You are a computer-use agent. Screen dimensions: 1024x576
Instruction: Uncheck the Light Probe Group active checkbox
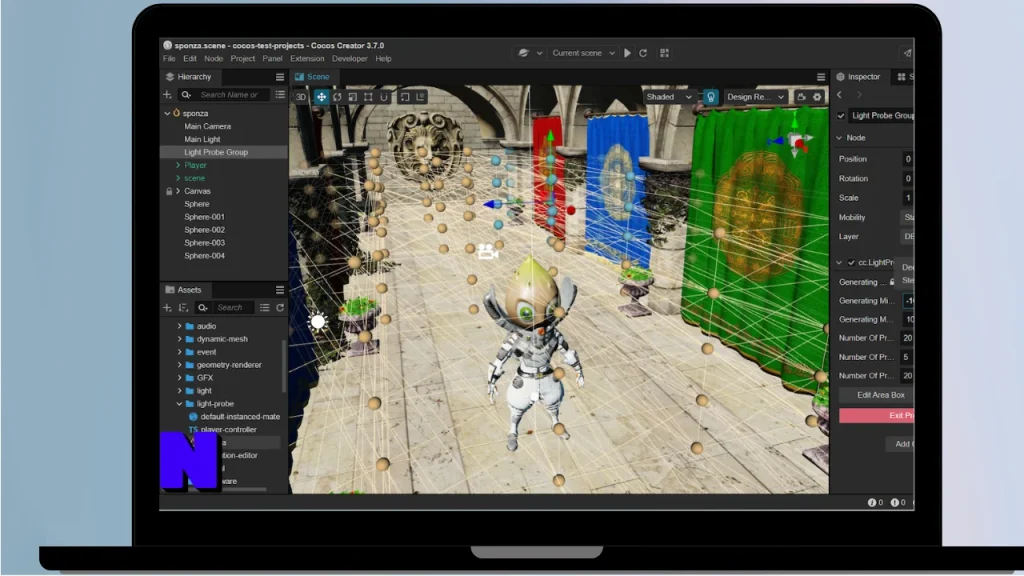841,116
